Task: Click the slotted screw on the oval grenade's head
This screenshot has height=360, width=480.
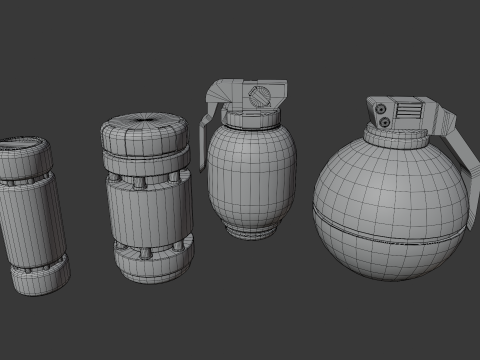Action: click(260, 97)
